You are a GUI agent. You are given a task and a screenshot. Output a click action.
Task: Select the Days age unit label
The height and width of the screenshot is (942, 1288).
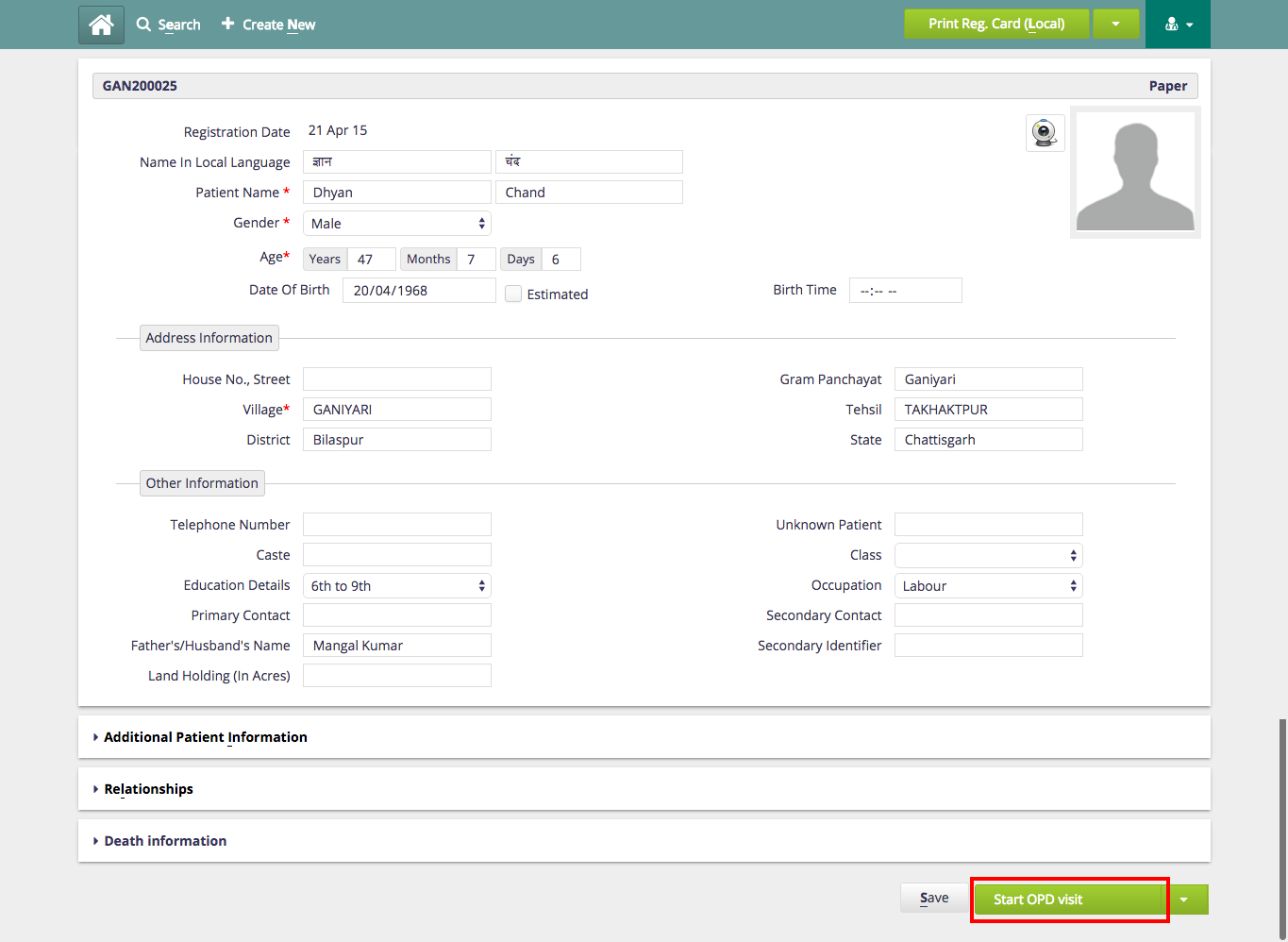(x=520, y=258)
